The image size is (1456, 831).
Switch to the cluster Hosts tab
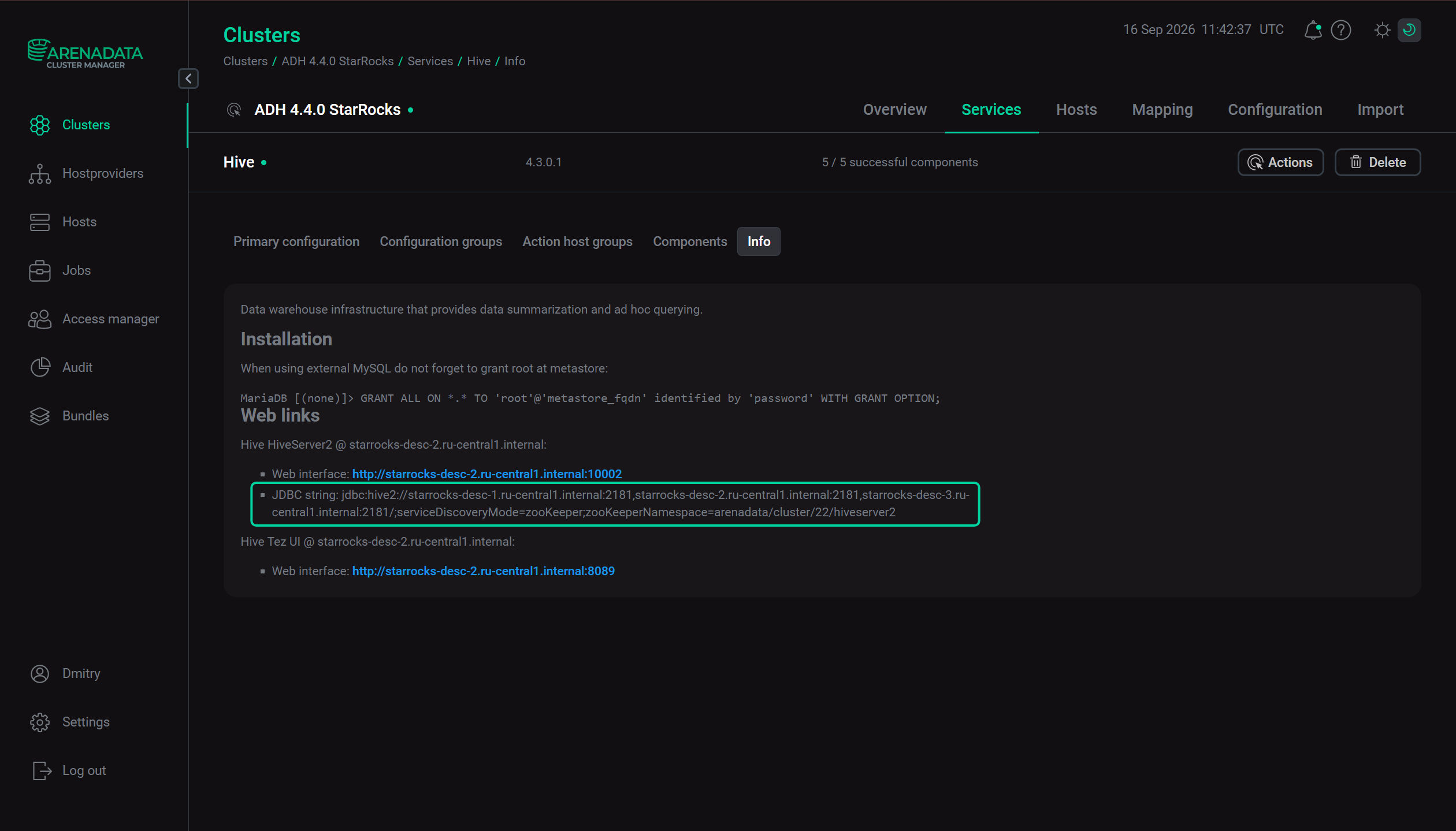[1076, 110]
